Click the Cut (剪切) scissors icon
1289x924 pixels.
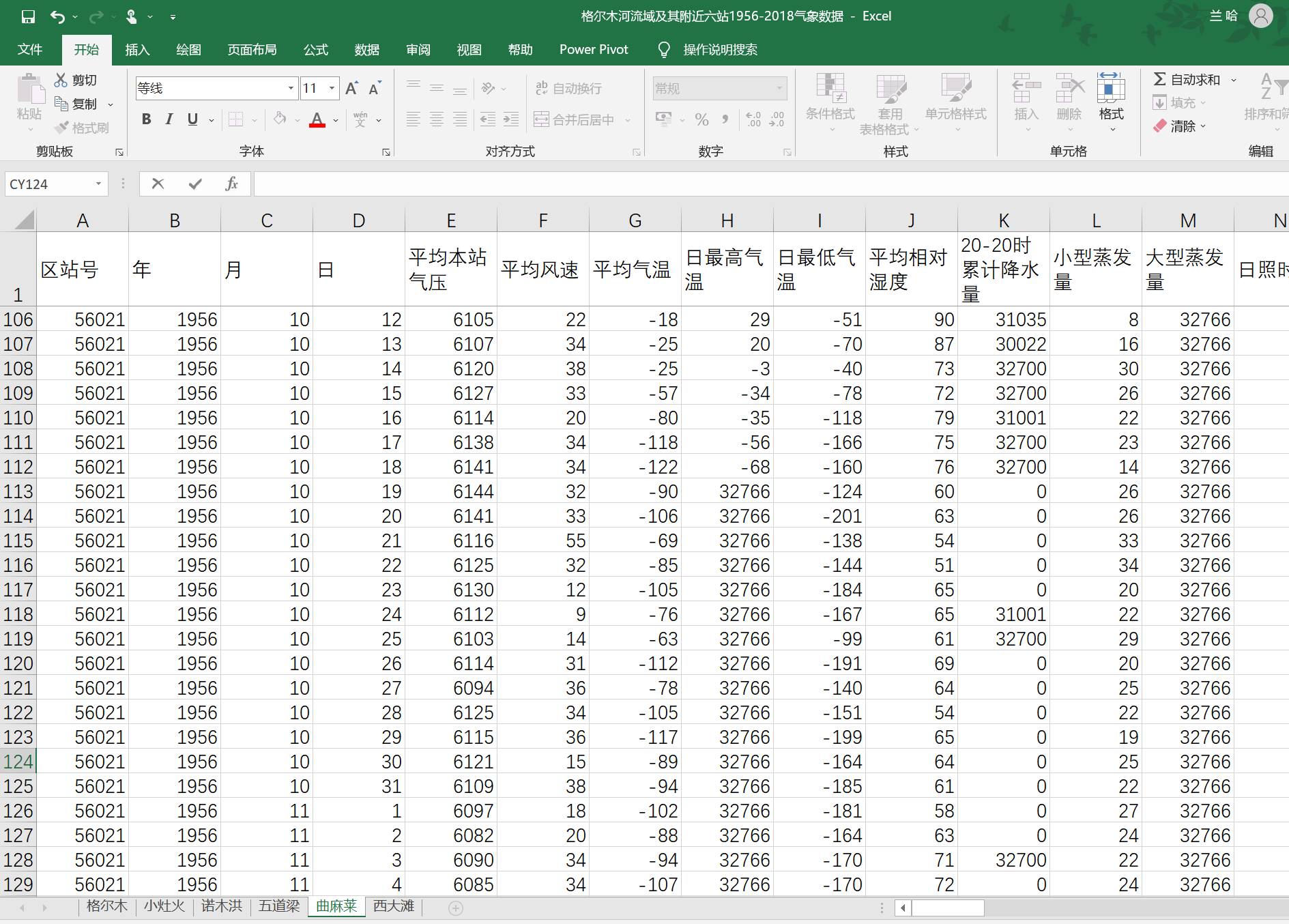click(61, 80)
